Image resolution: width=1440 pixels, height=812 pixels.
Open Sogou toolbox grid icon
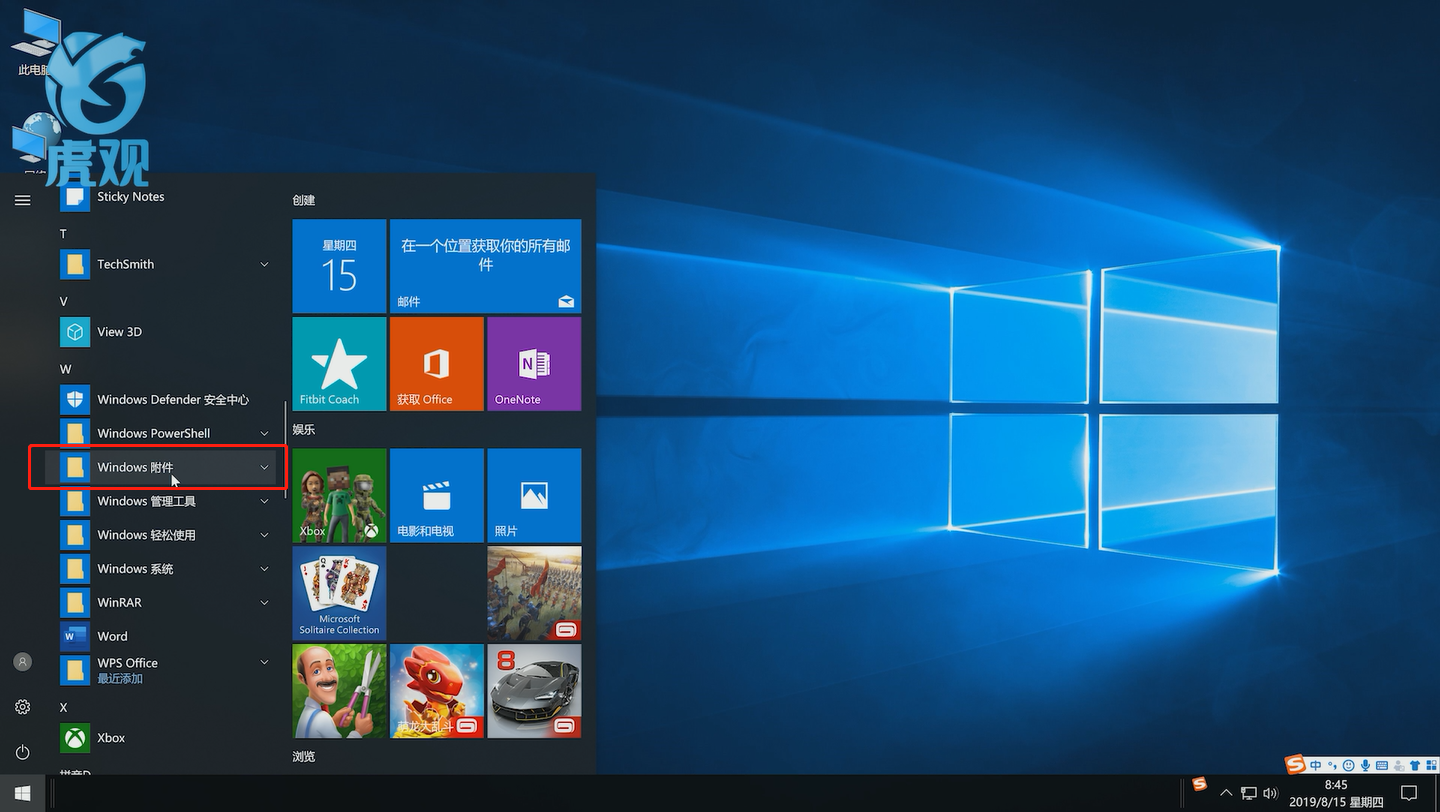[x=1431, y=766]
